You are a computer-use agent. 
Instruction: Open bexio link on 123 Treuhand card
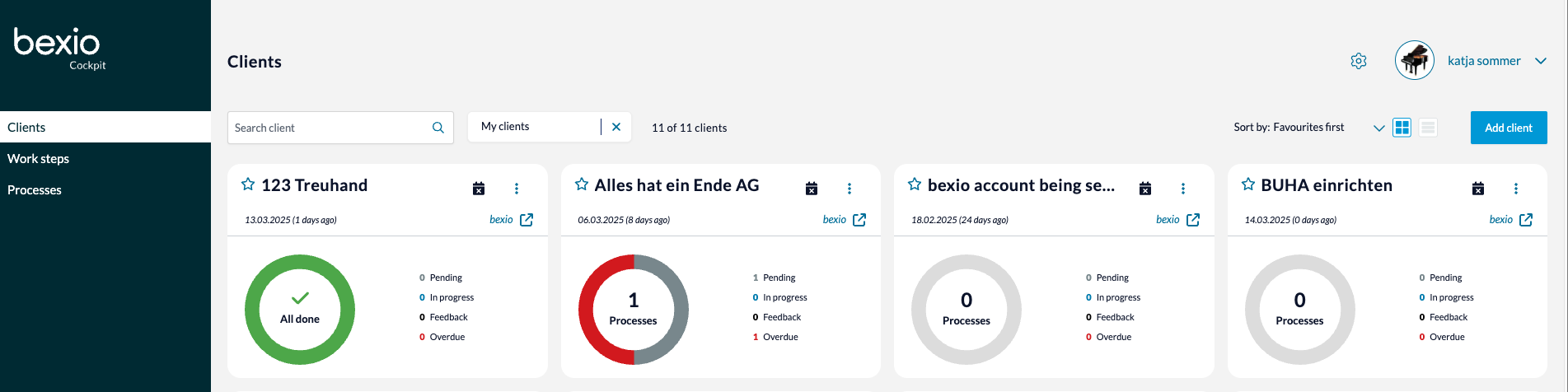[x=501, y=220]
